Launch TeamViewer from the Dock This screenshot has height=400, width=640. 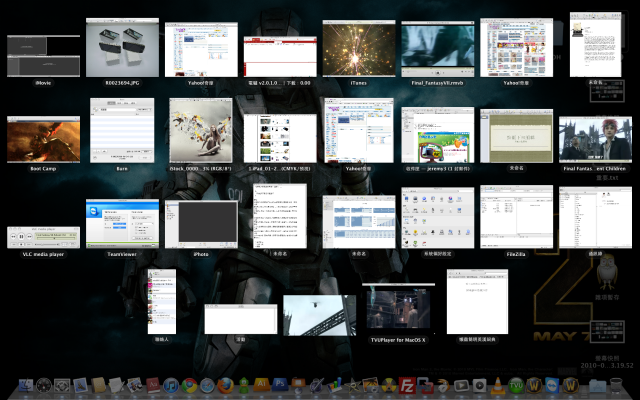click(x=552, y=385)
